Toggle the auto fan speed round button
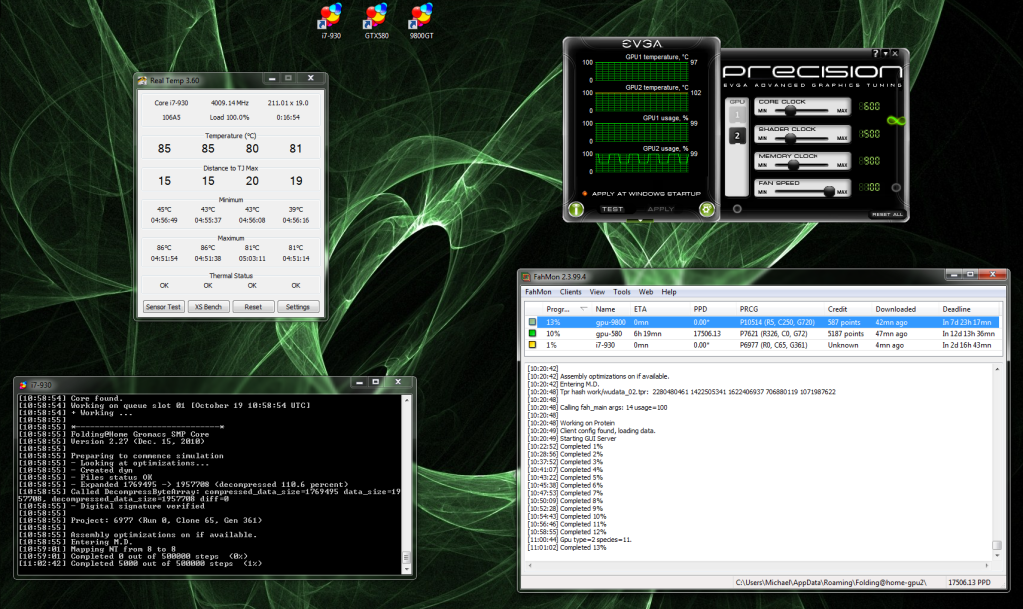The image size is (1023, 609). click(896, 187)
